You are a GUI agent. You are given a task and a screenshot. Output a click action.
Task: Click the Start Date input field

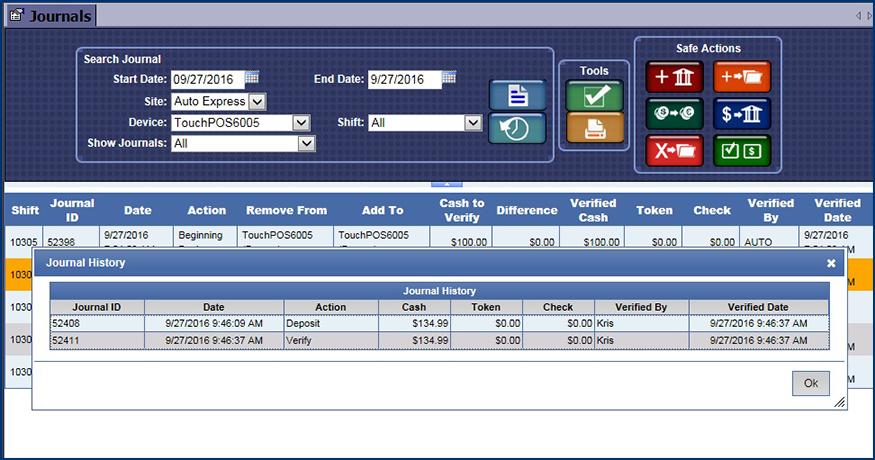pyautogui.click(x=206, y=79)
